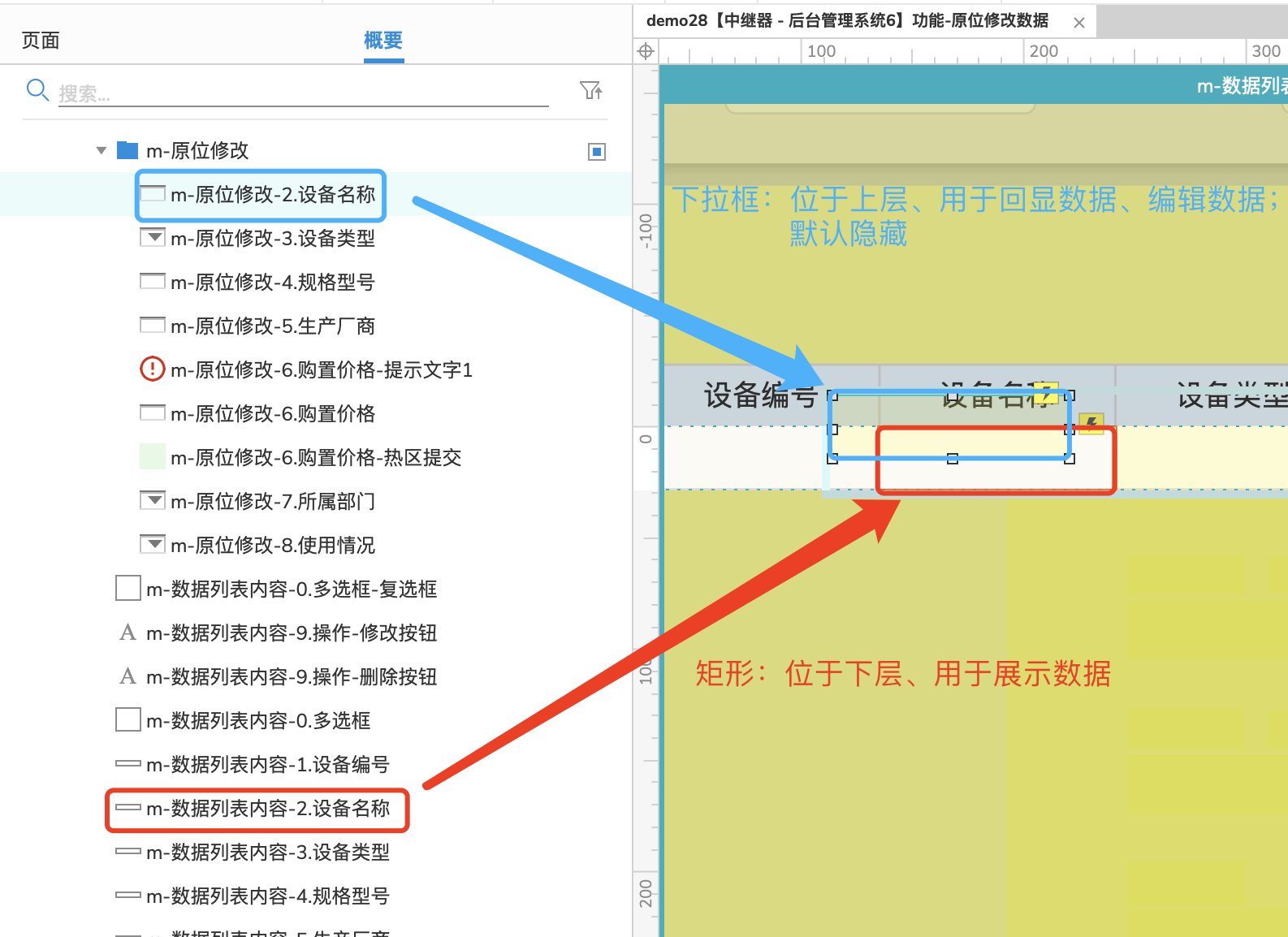
Task: Select m-数据列表内容-0.多选框-复选框 row
Action: 317,589
